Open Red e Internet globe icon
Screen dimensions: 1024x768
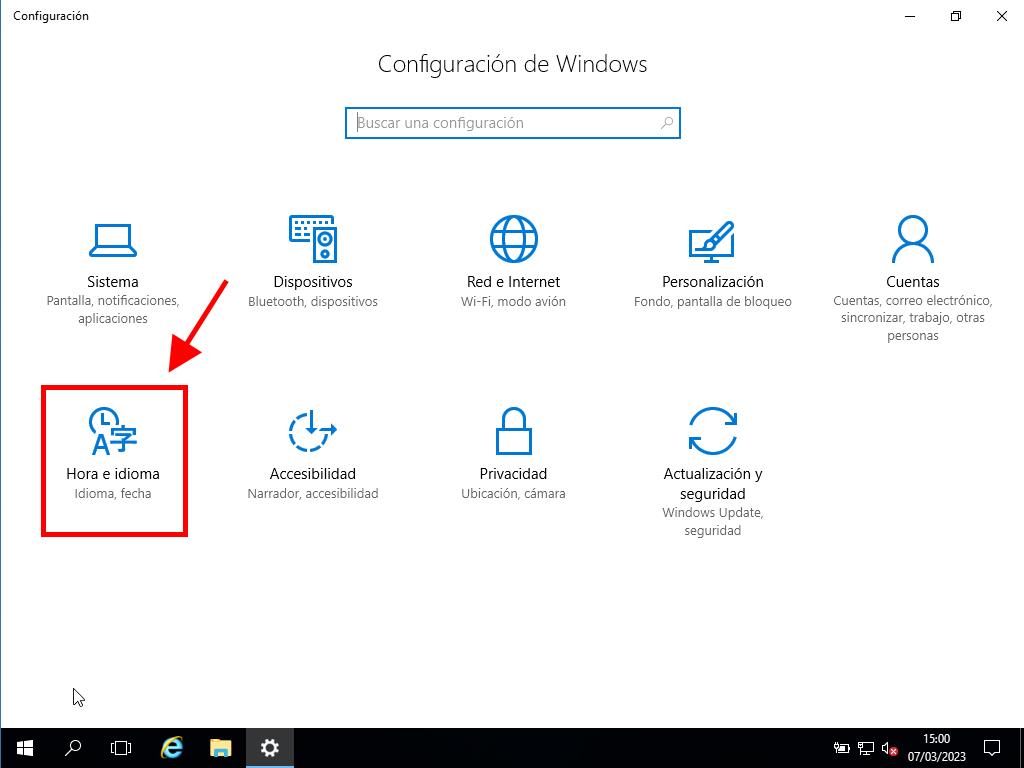[513, 239]
